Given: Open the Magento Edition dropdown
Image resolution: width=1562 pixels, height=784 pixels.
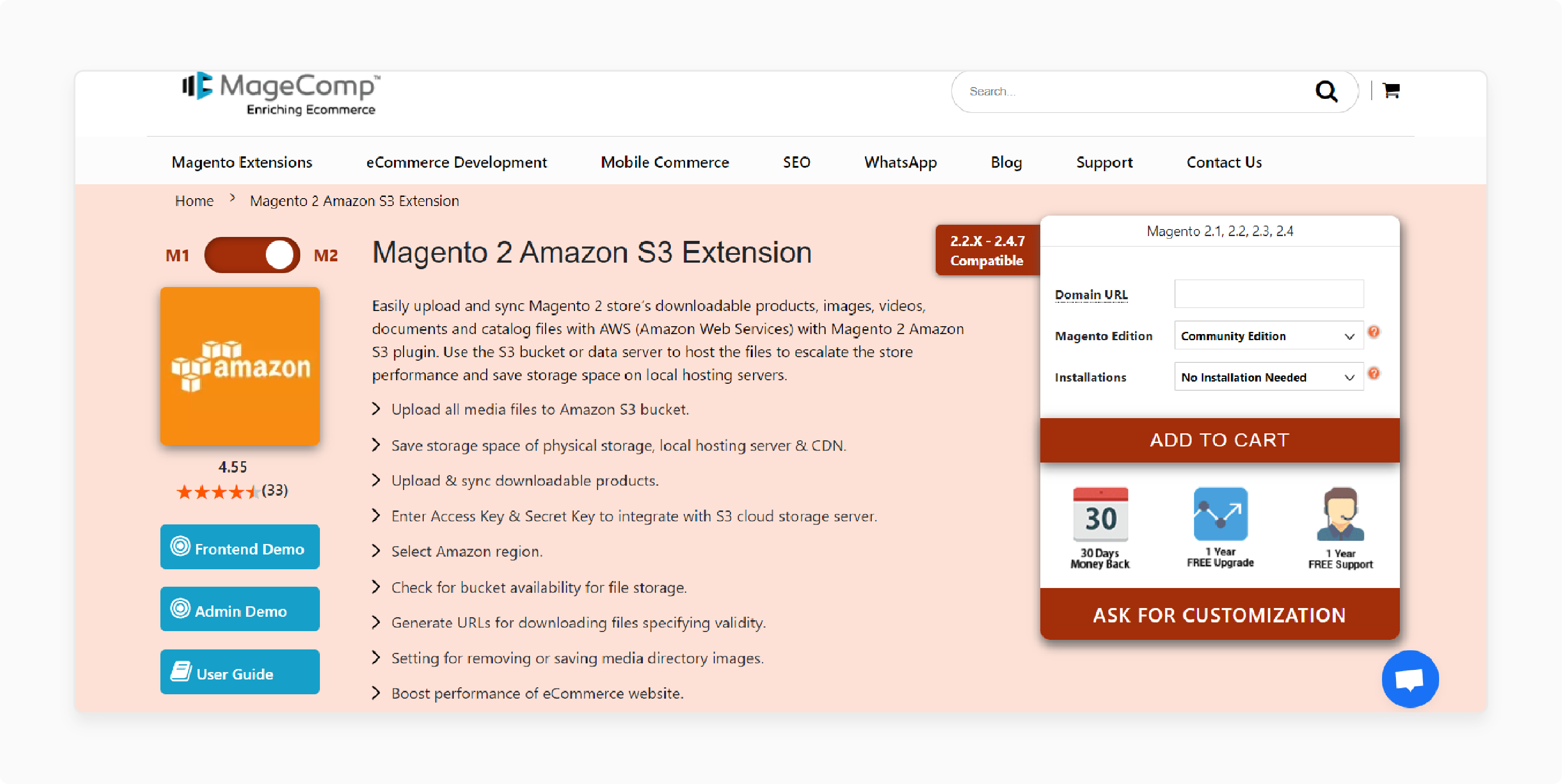Looking at the screenshot, I should pos(1268,336).
